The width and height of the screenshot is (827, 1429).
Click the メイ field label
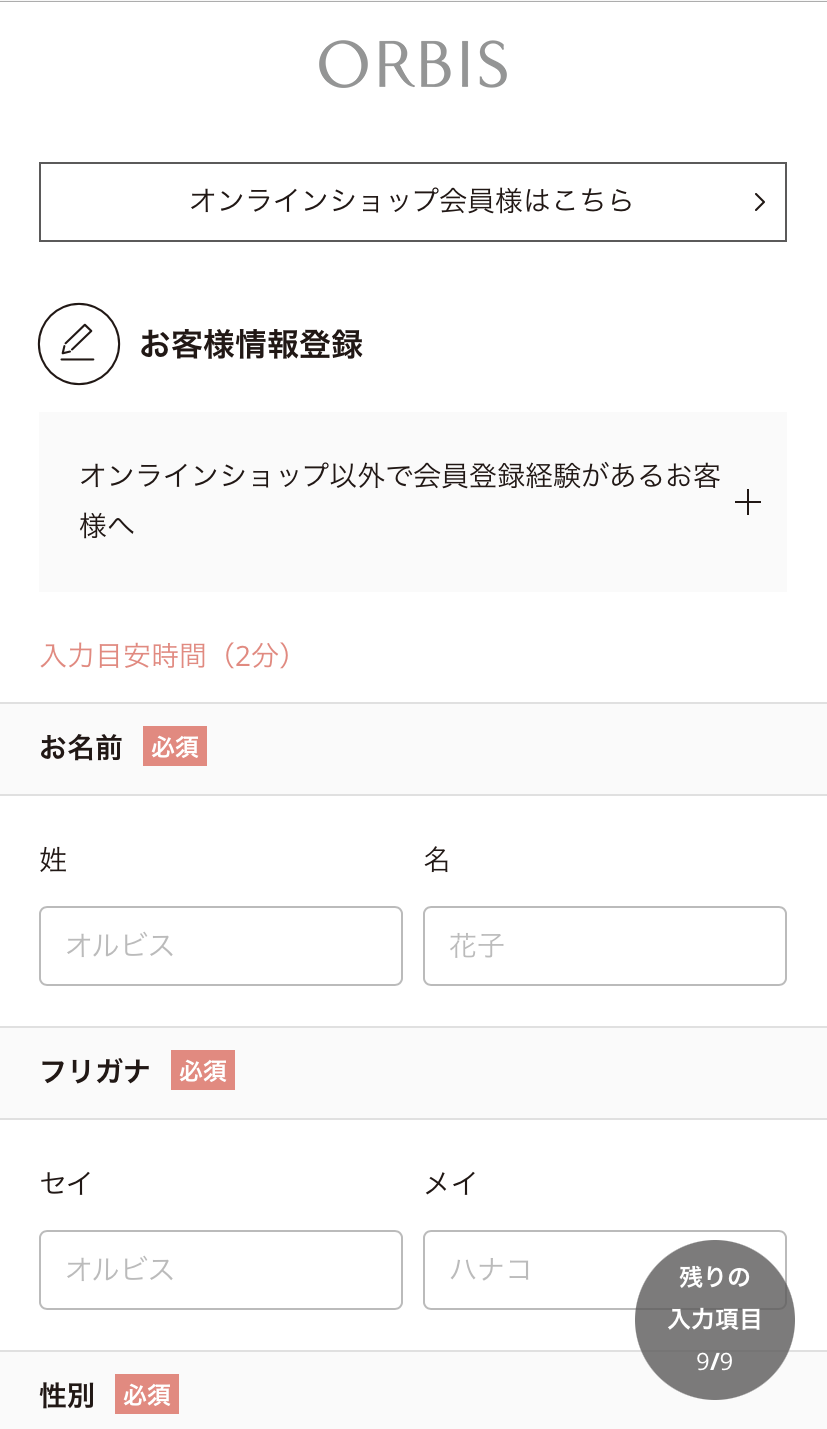pyautogui.click(x=450, y=1184)
